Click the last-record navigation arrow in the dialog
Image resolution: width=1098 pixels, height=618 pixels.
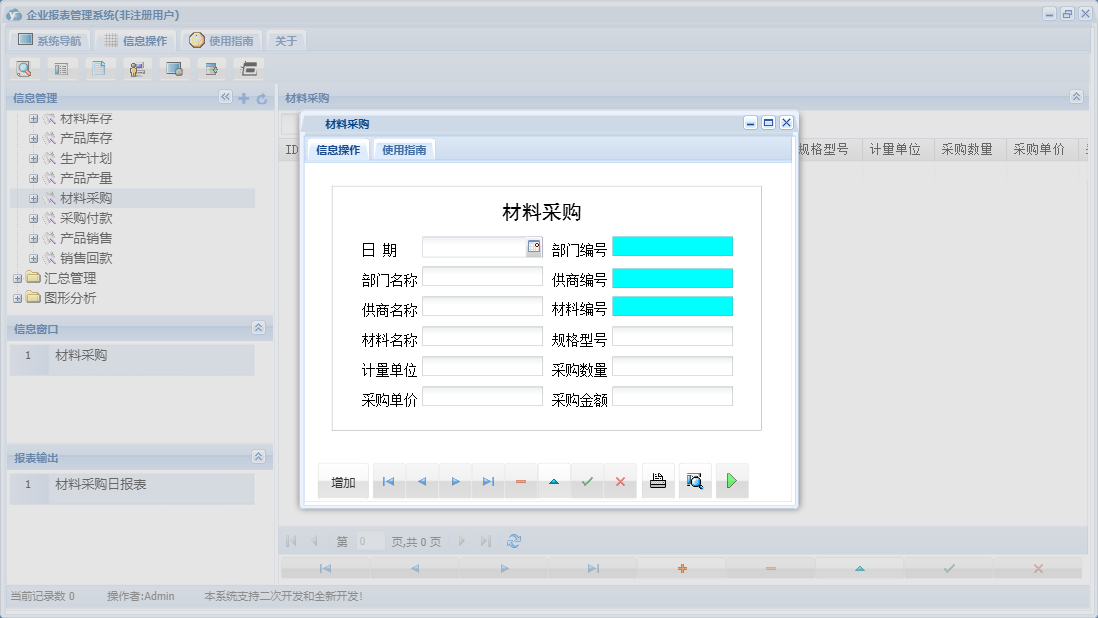point(488,481)
